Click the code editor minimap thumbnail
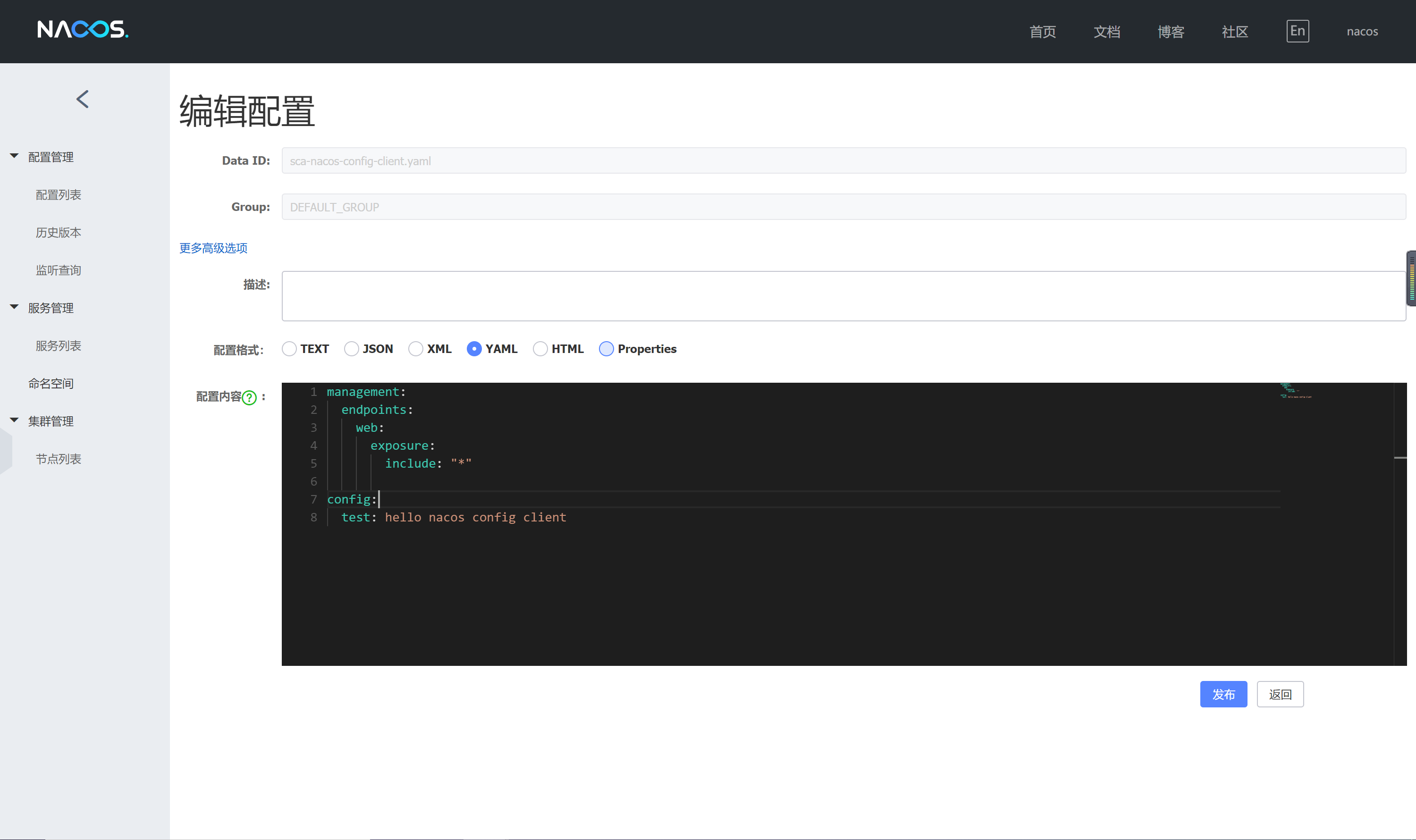The height and width of the screenshot is (840, 1416). tap(1296, 391)
